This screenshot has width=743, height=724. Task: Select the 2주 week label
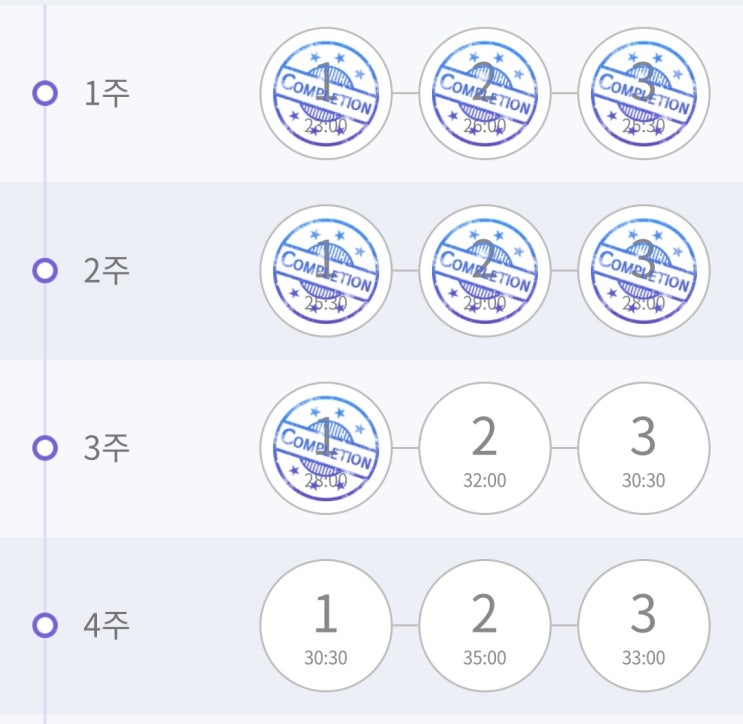pos(106,271)
